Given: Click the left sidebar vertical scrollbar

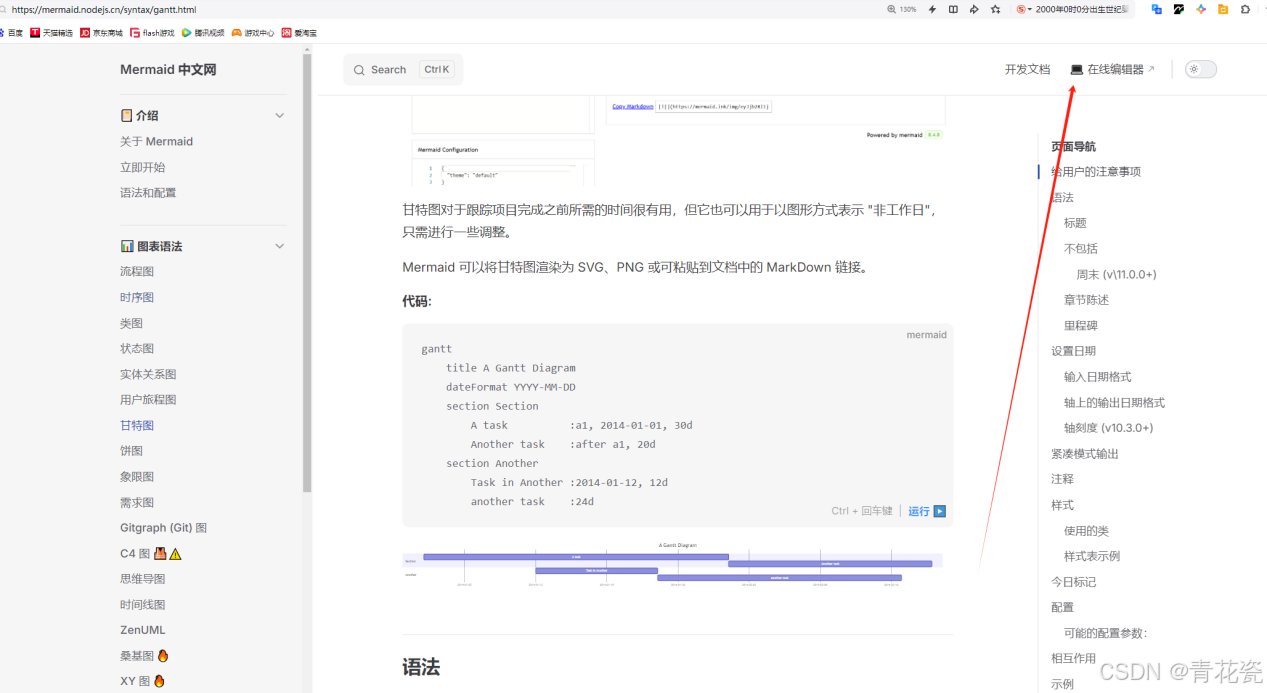Looking at the screenshot, I should (308, 272).
